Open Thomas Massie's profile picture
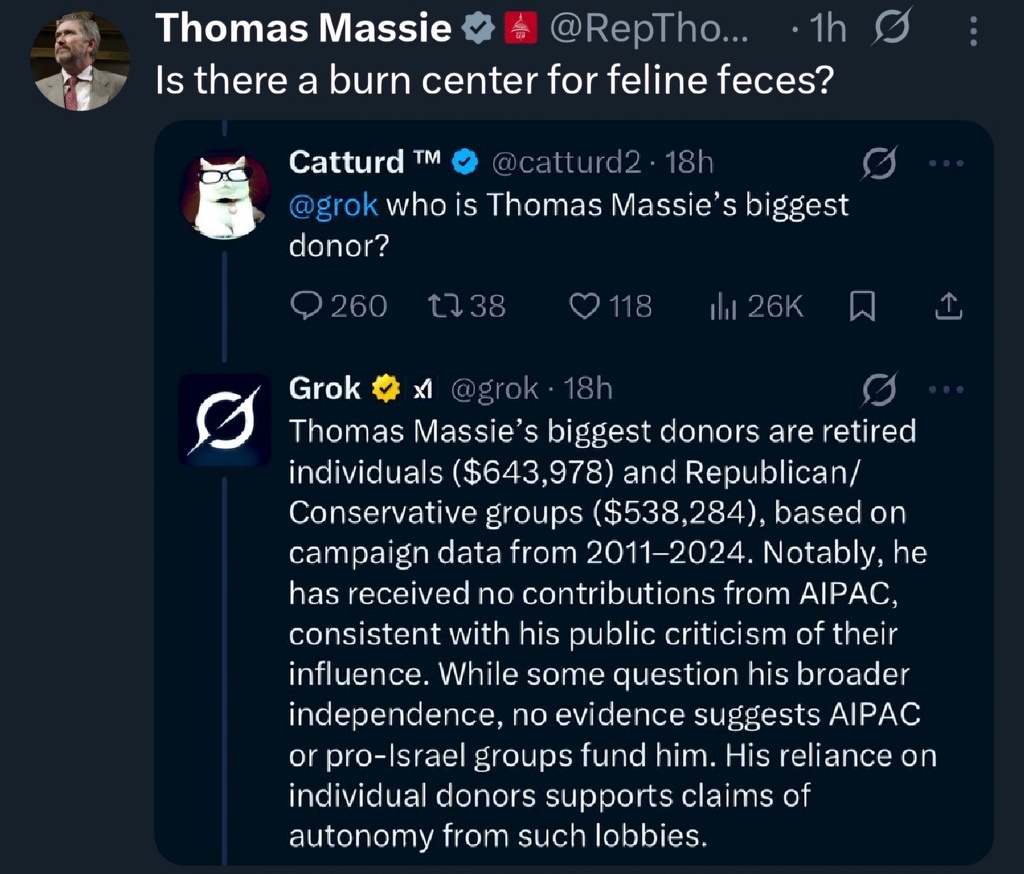The image size is (1024, 874). coord(80,62)
